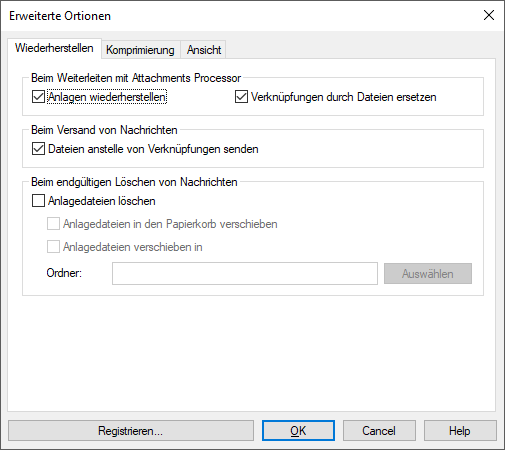Select the Wiederherstellen tab
505x450 pixels.
coord(54,48)
